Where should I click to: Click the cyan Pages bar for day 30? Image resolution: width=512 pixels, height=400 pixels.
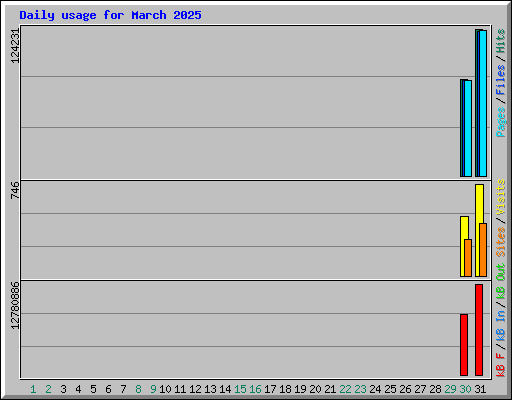468,128
